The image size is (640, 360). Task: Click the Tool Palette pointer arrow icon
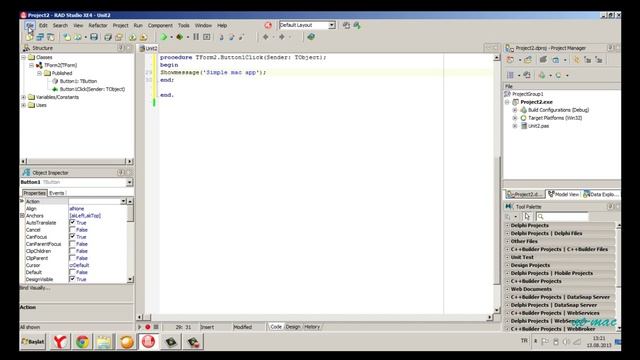tap(527, 217)
